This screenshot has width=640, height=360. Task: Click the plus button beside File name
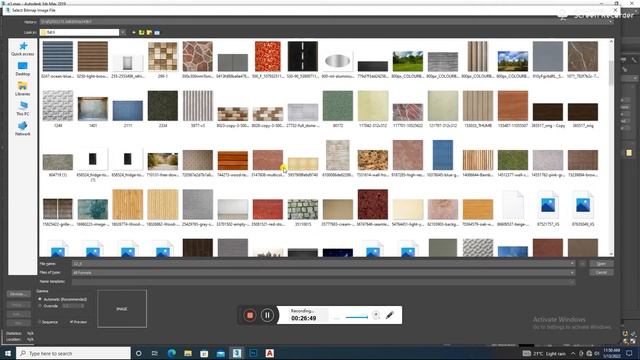coord(582,264)
